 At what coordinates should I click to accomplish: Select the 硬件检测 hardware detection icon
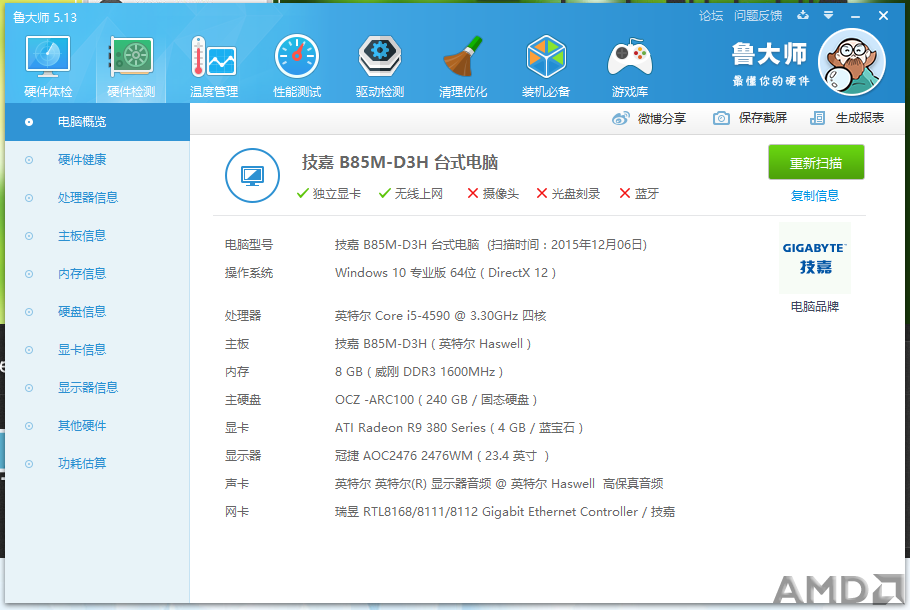coord(131,66)
